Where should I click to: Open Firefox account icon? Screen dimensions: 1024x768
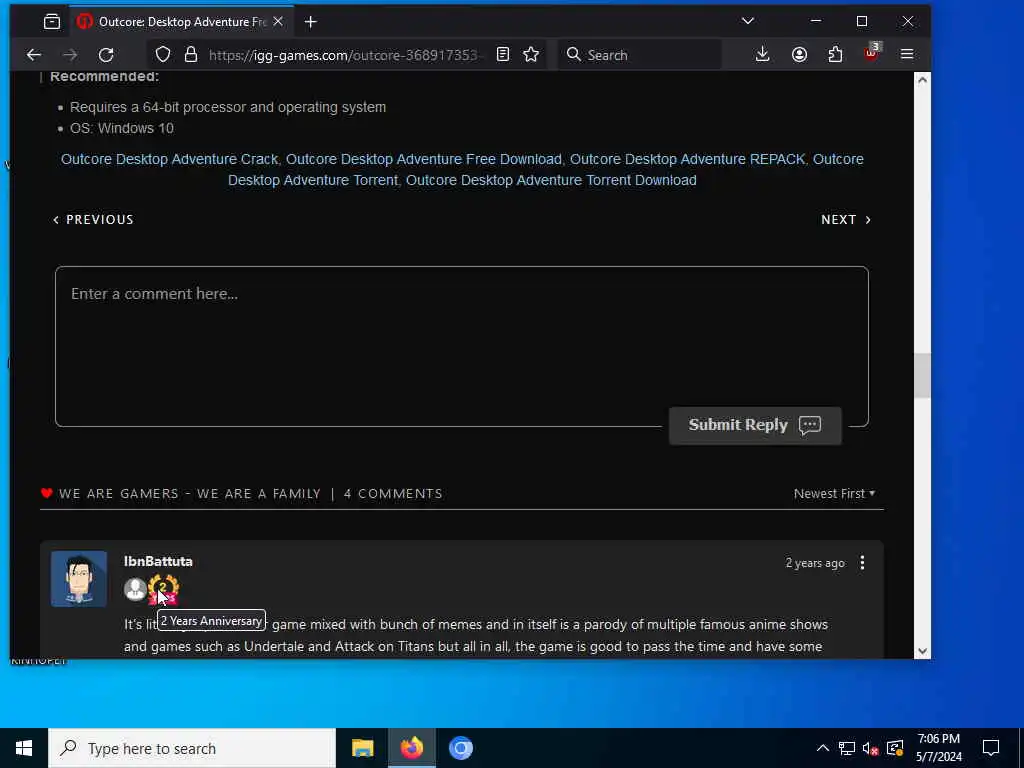[x=799, y=55]
